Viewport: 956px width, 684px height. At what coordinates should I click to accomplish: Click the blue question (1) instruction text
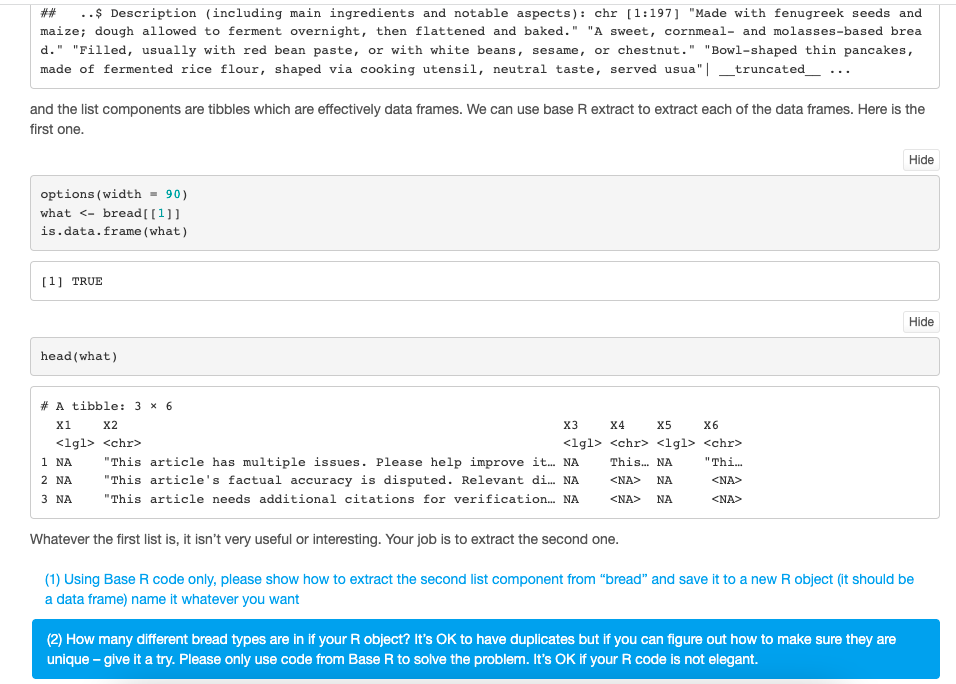[x=478, y=588]
